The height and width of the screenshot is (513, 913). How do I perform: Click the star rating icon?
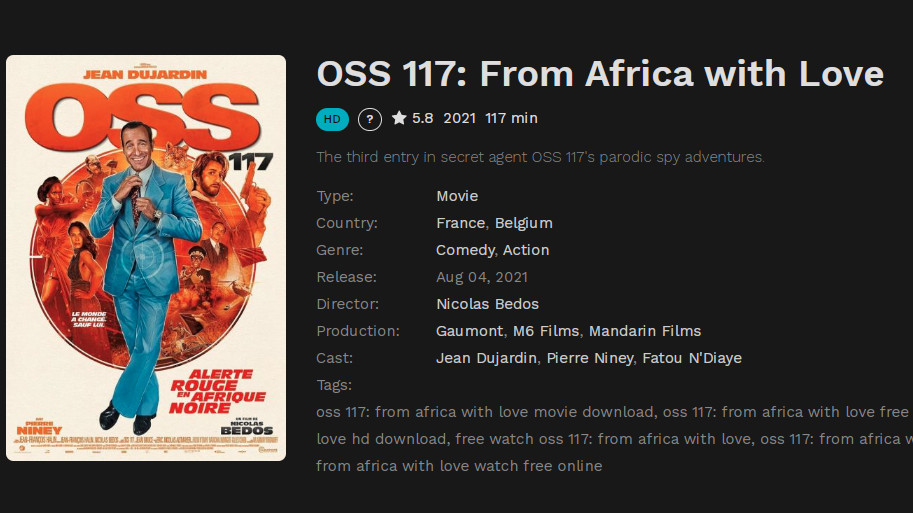click(x=399, y=118)
